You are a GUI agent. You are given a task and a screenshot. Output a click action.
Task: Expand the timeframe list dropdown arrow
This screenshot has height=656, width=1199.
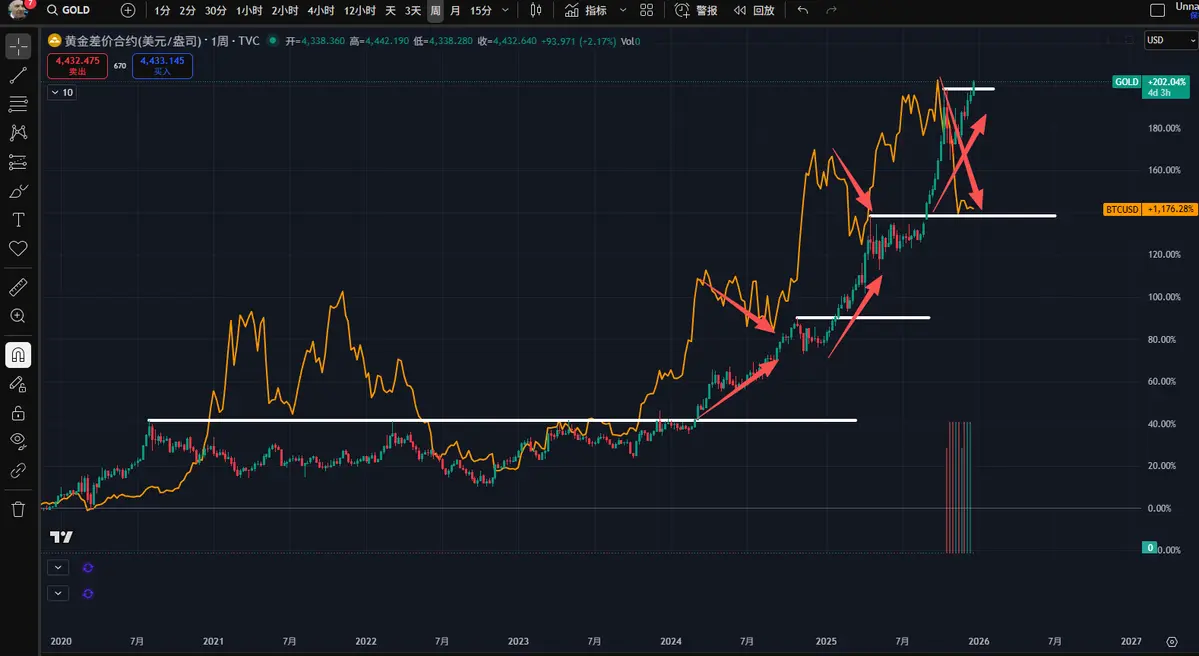point(505,10)
